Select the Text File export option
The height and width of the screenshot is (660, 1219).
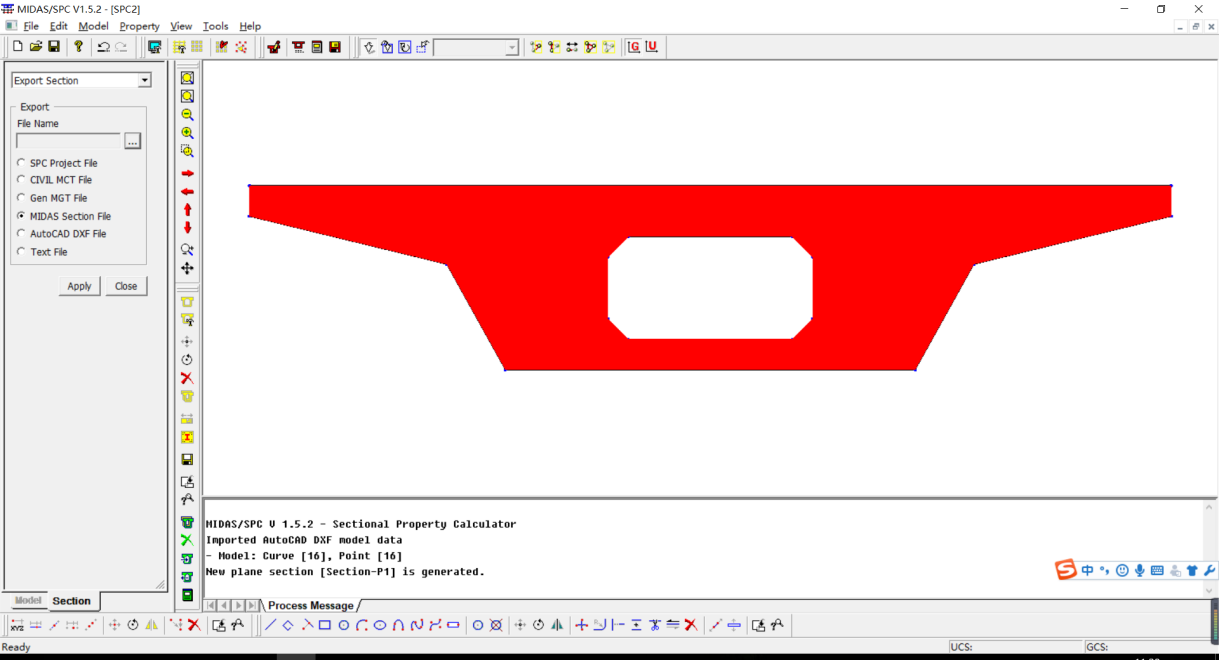22,252
